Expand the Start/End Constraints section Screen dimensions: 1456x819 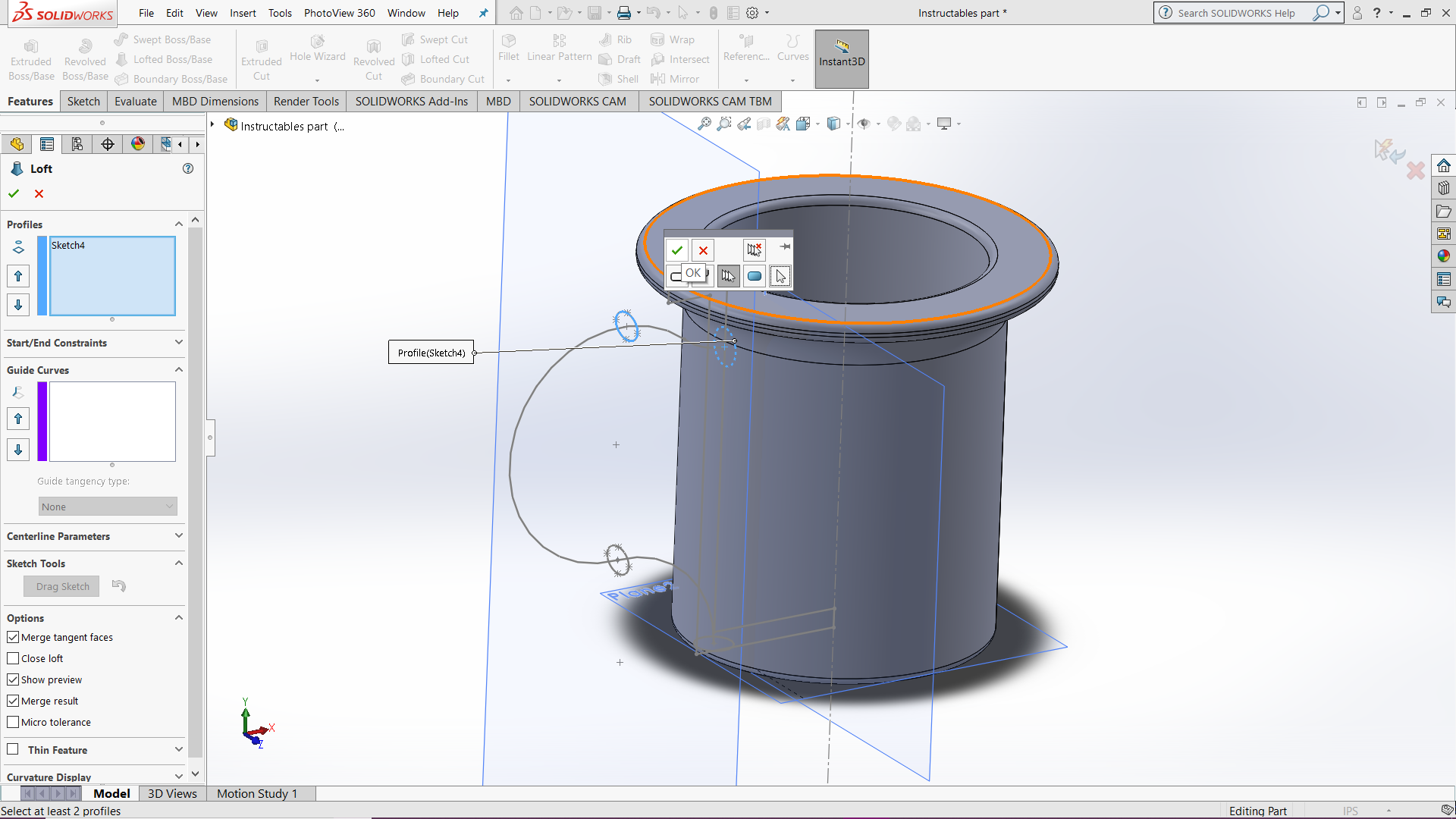coord(179,343)
